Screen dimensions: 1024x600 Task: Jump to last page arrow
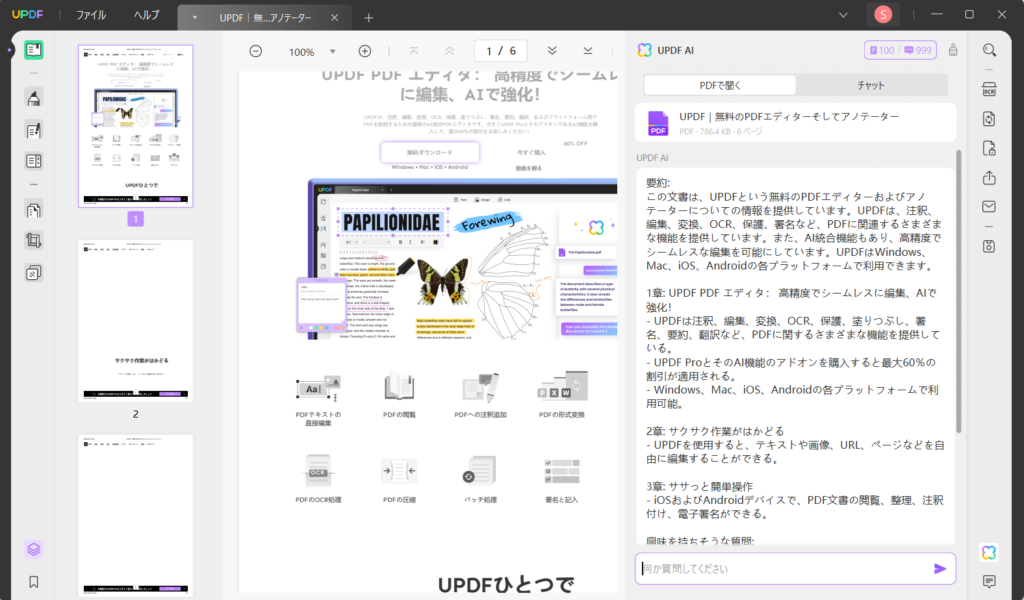tap(588, 51)
